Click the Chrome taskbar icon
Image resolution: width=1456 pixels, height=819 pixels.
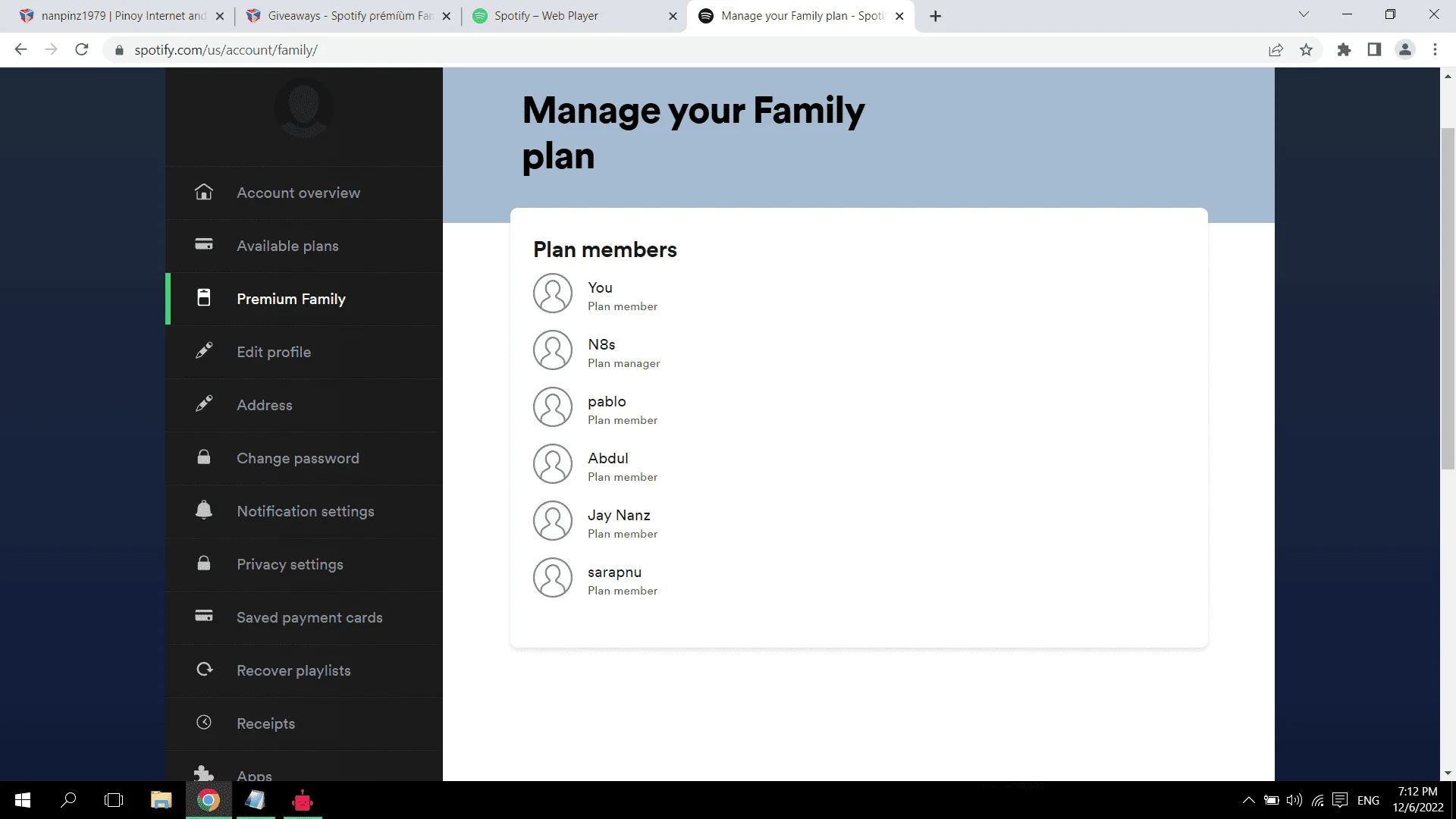coord(209,800)
